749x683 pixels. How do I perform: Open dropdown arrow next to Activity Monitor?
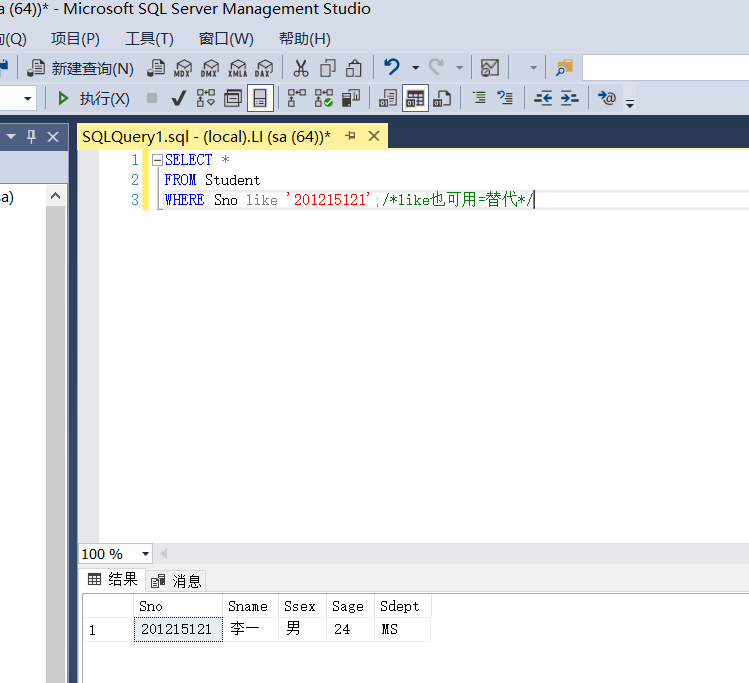click(x=534, y=68)
